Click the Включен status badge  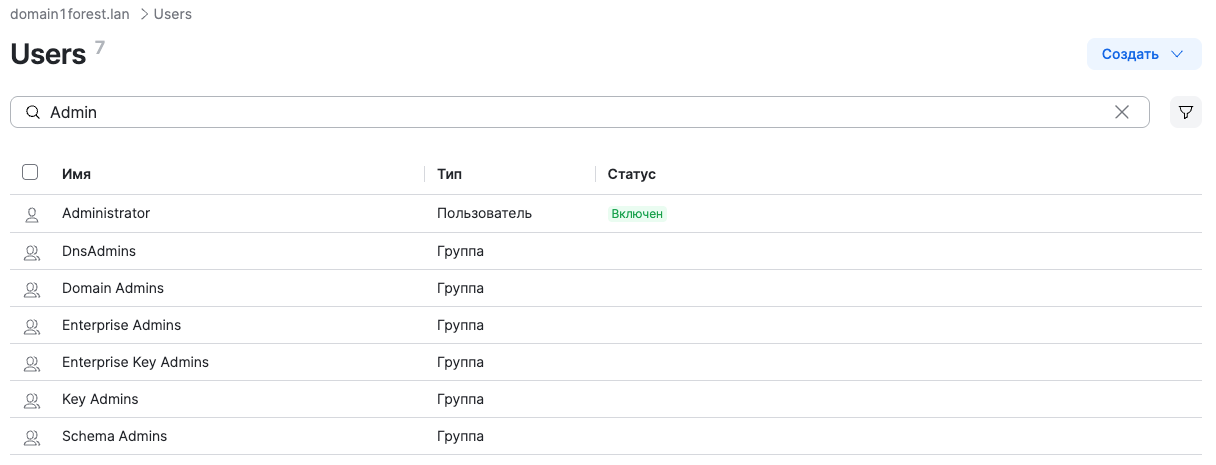click(637, 214)
